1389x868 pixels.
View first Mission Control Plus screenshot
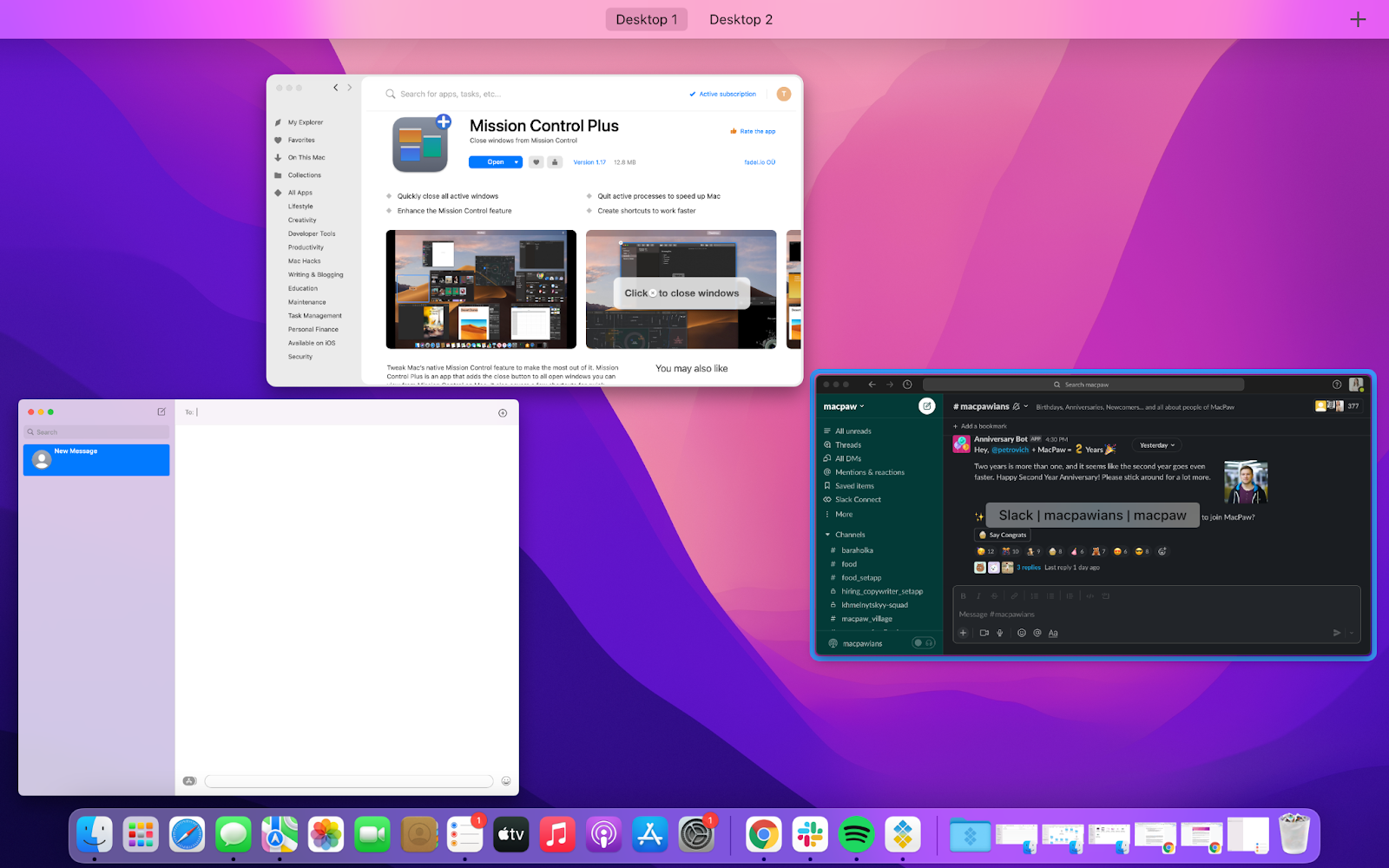click(481, 289)
